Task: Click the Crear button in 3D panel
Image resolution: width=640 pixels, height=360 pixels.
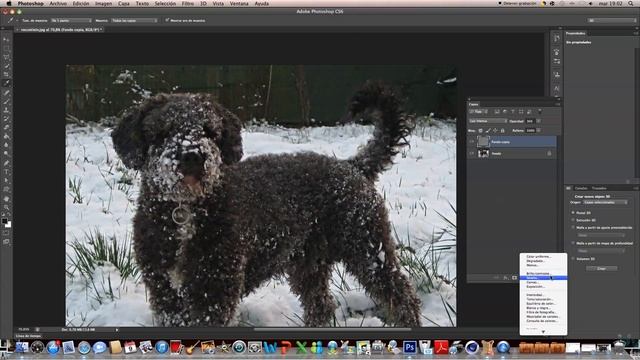Action: click(x=602, y=269)
